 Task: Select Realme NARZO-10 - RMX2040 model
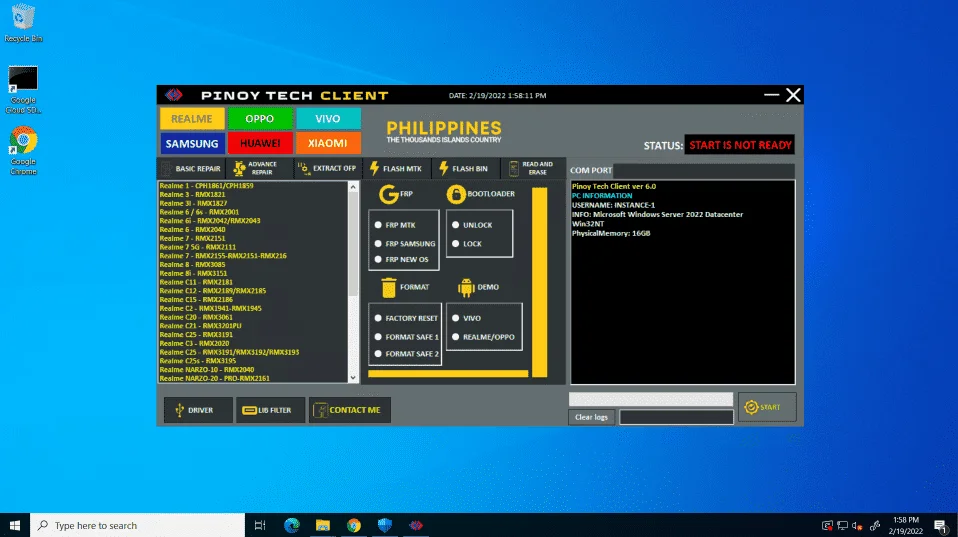[207, 370]
